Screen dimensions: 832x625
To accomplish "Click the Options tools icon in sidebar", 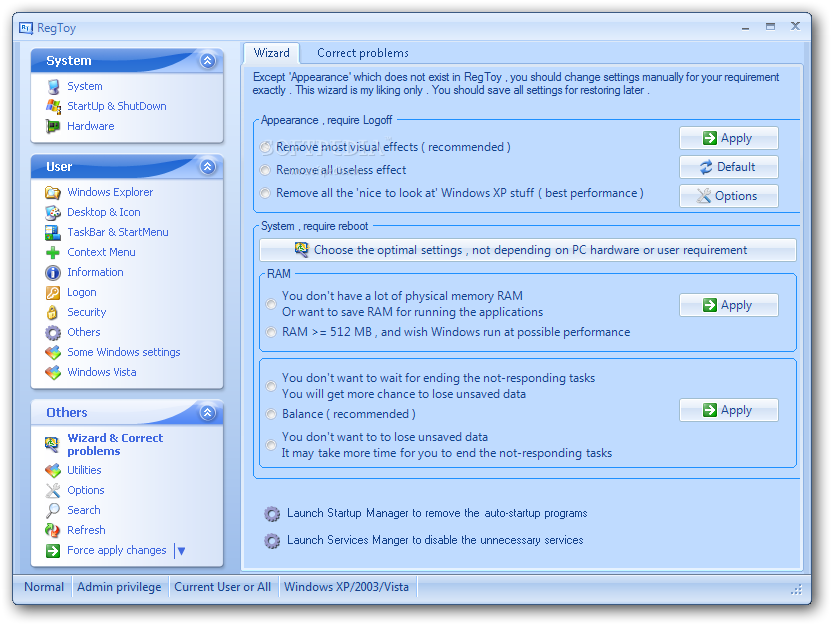I will (53, 490).
